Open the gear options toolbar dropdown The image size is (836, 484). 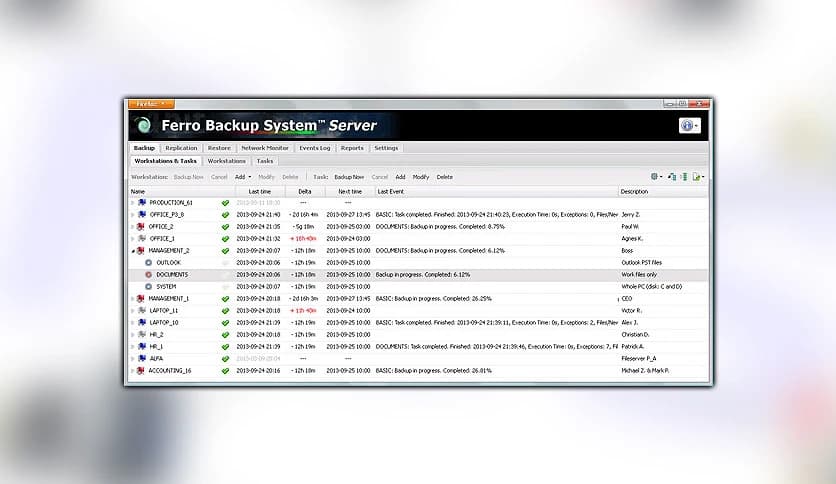656,176
